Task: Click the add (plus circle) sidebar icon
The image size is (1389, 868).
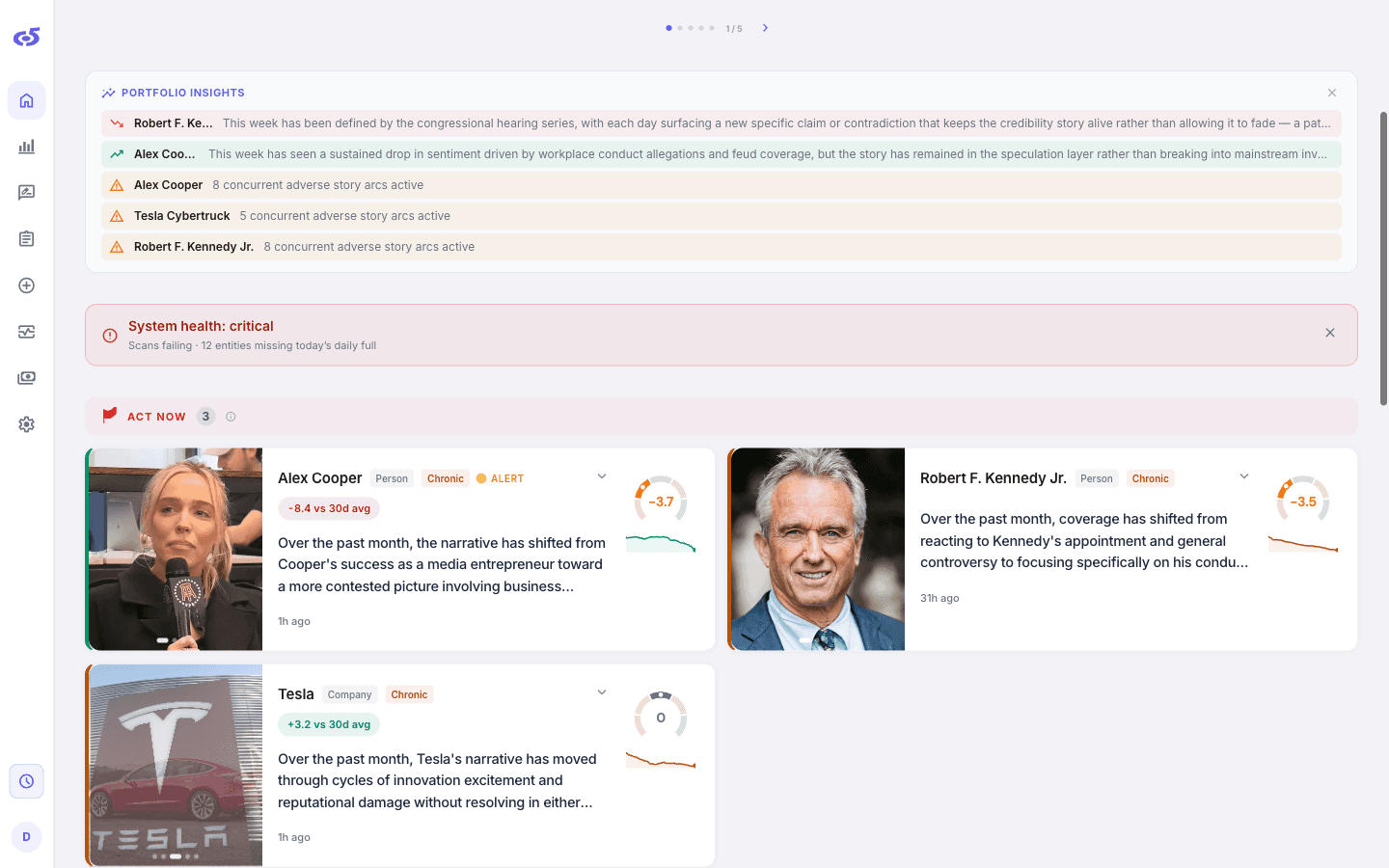Action: [x=26, y=285]
